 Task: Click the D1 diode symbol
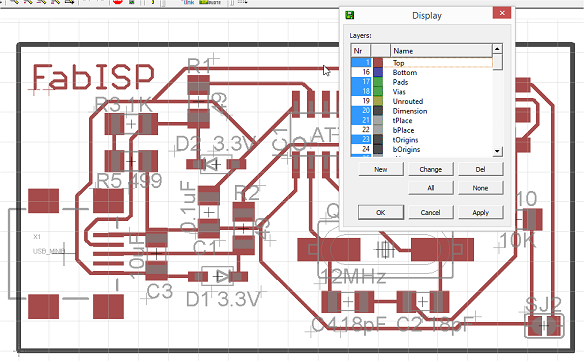click(x=218, y=276)
